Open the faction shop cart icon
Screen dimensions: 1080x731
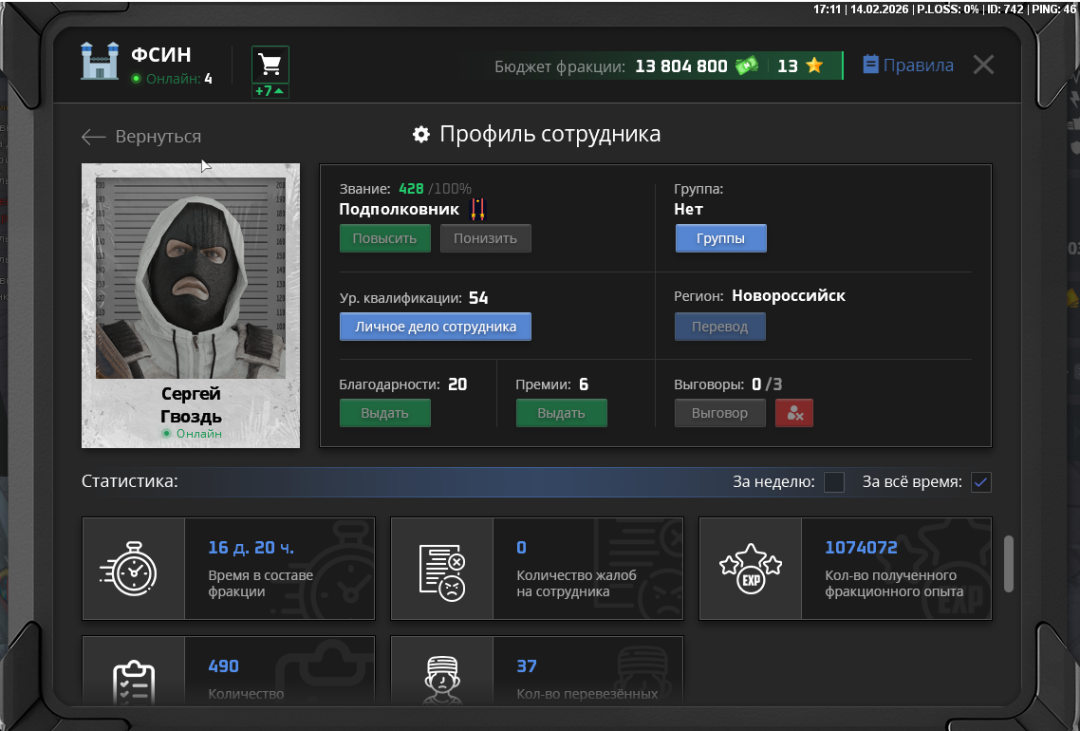coord(270,65)
